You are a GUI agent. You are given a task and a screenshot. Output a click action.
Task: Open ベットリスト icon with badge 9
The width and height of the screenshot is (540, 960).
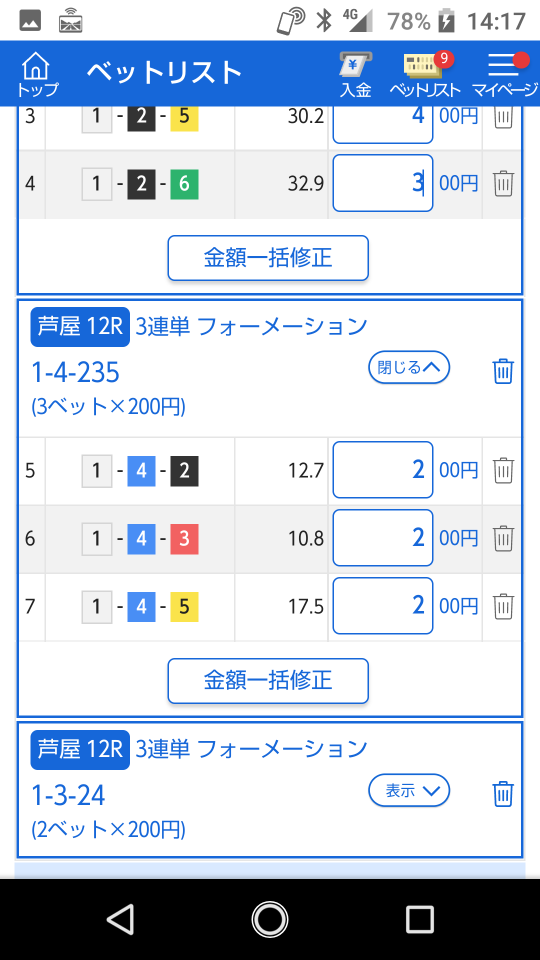coord(425,74)
